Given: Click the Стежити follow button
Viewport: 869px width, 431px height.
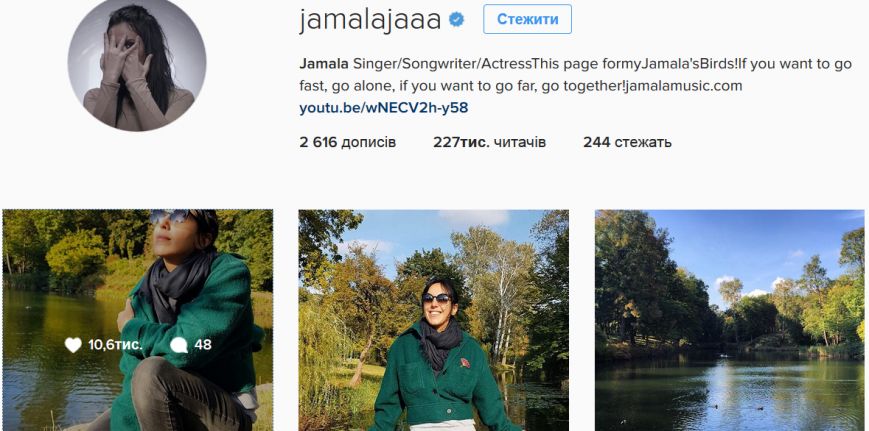Looking at the screenshot, I should 527,19.
